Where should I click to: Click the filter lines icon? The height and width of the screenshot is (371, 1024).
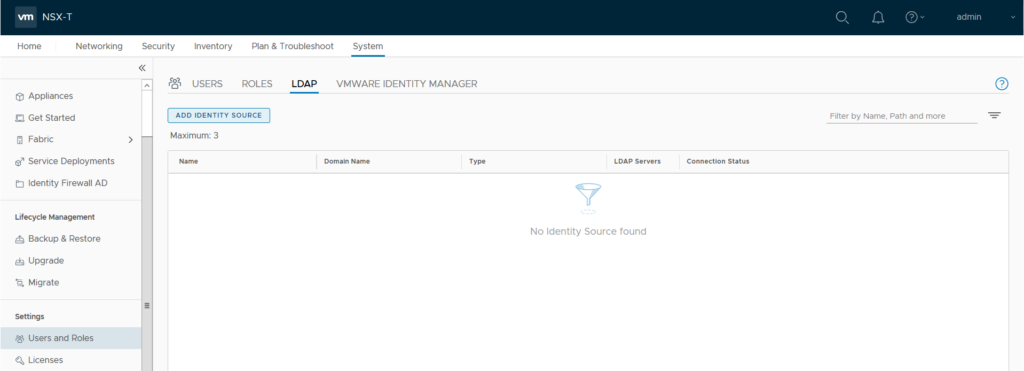[x=994, y=116]
